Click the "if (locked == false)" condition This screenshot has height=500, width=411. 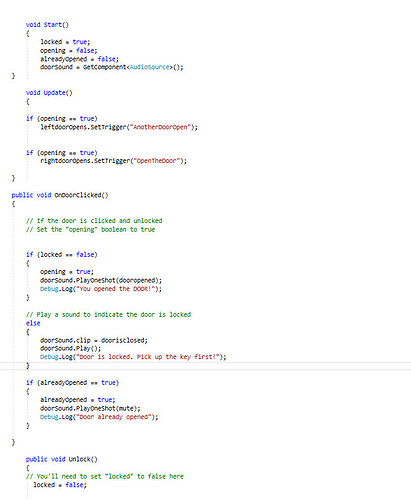point(62,255)
